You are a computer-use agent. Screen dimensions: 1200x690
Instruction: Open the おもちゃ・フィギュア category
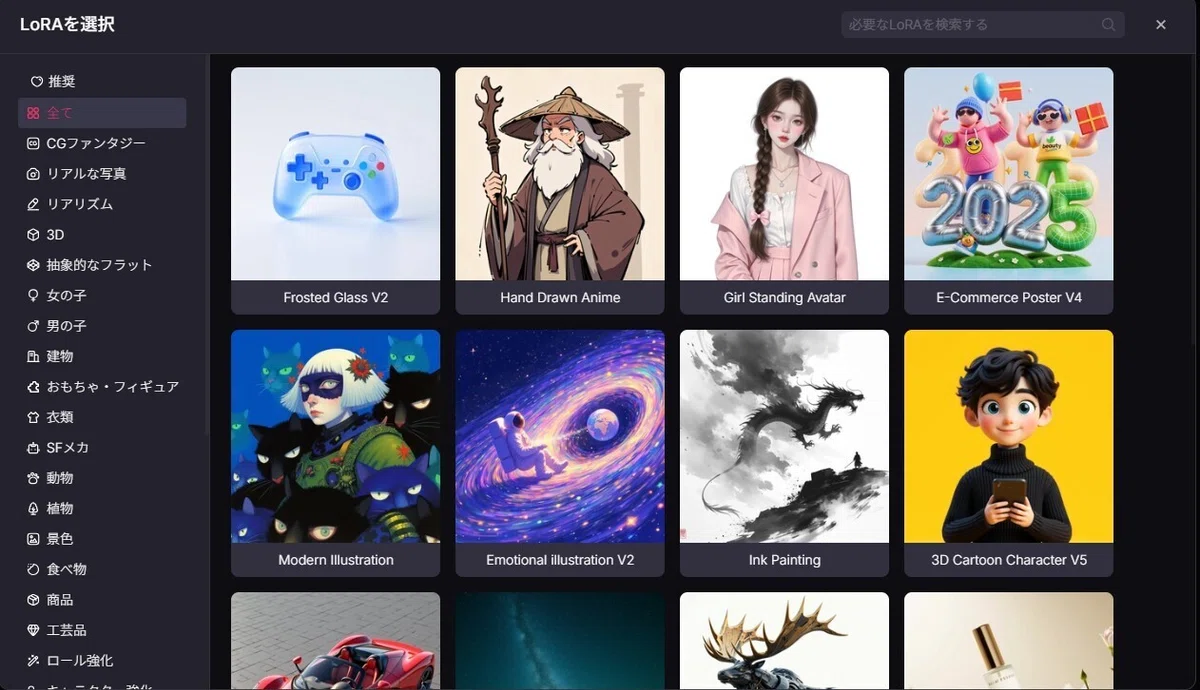pyautogui.click(x=102, y=387)
